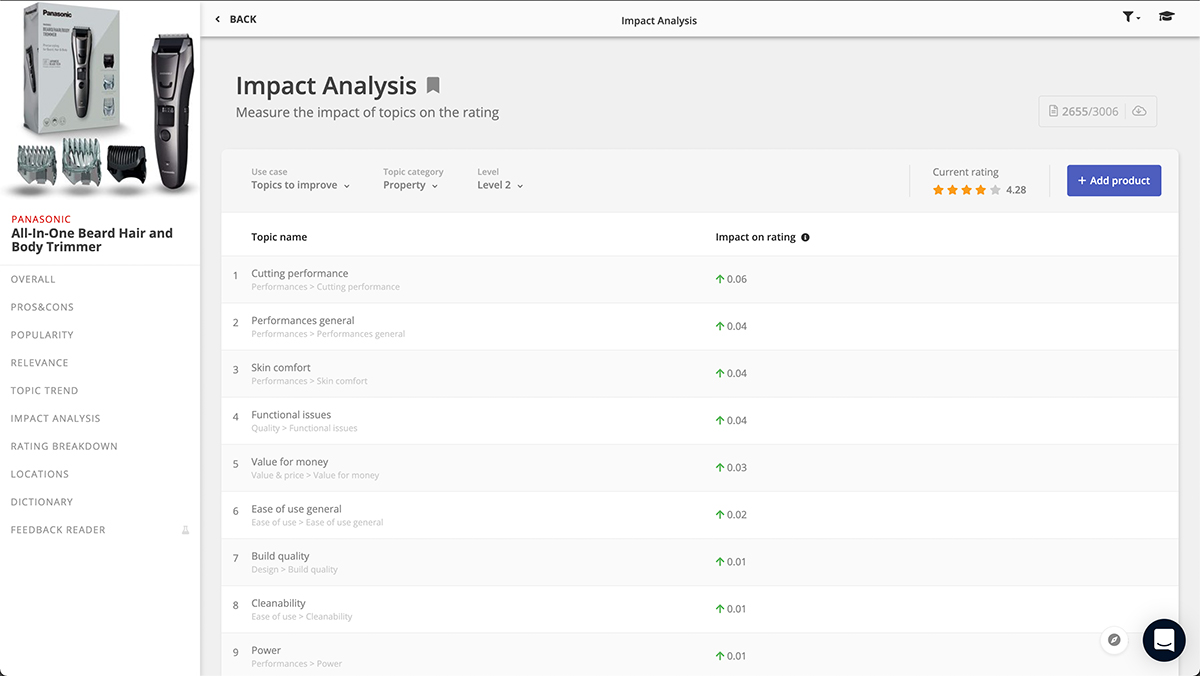Image resolution: width=1200 pixels, height=676 pixels.
Task: Change the Level 2 dropdown
Action: pos(500,185)
